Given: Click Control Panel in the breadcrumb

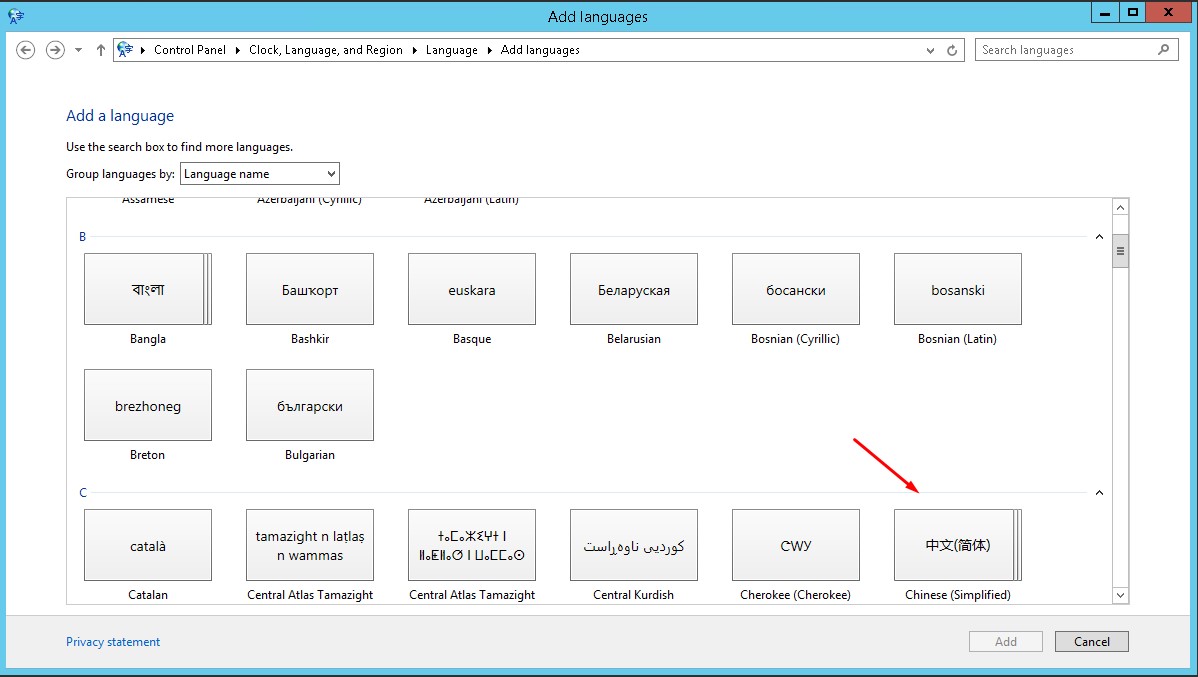Looking at the screenshot, I should pos(190,50).
